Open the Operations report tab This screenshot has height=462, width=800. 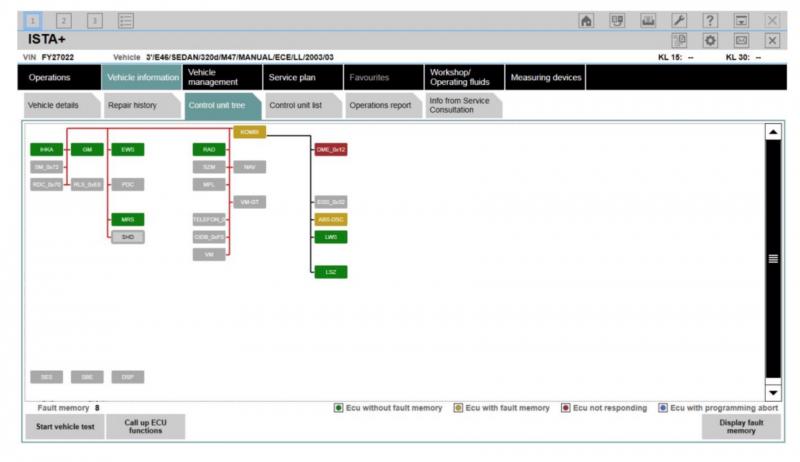click(384, 106)
